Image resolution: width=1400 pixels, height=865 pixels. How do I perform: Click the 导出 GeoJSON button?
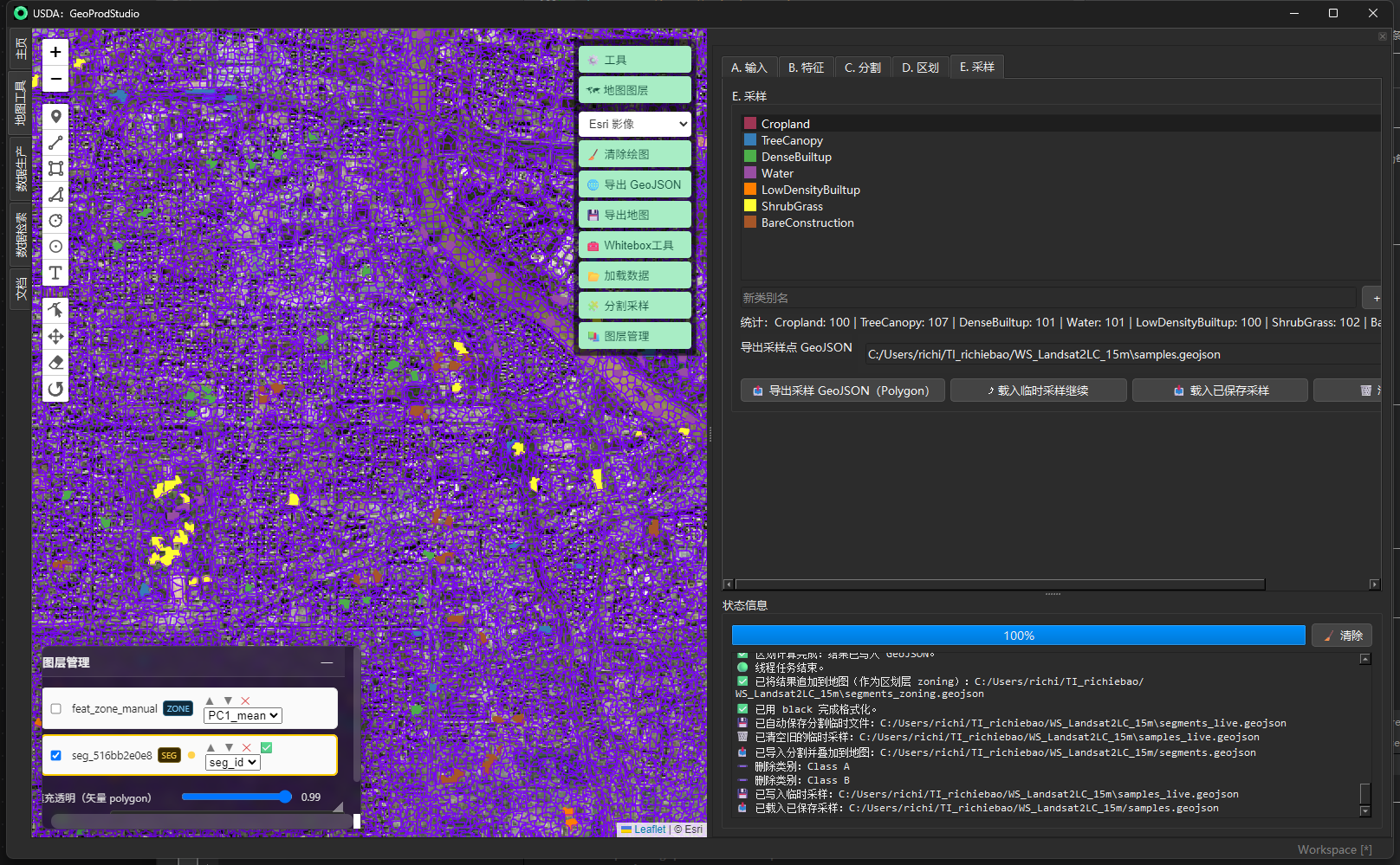pos(634,184)
